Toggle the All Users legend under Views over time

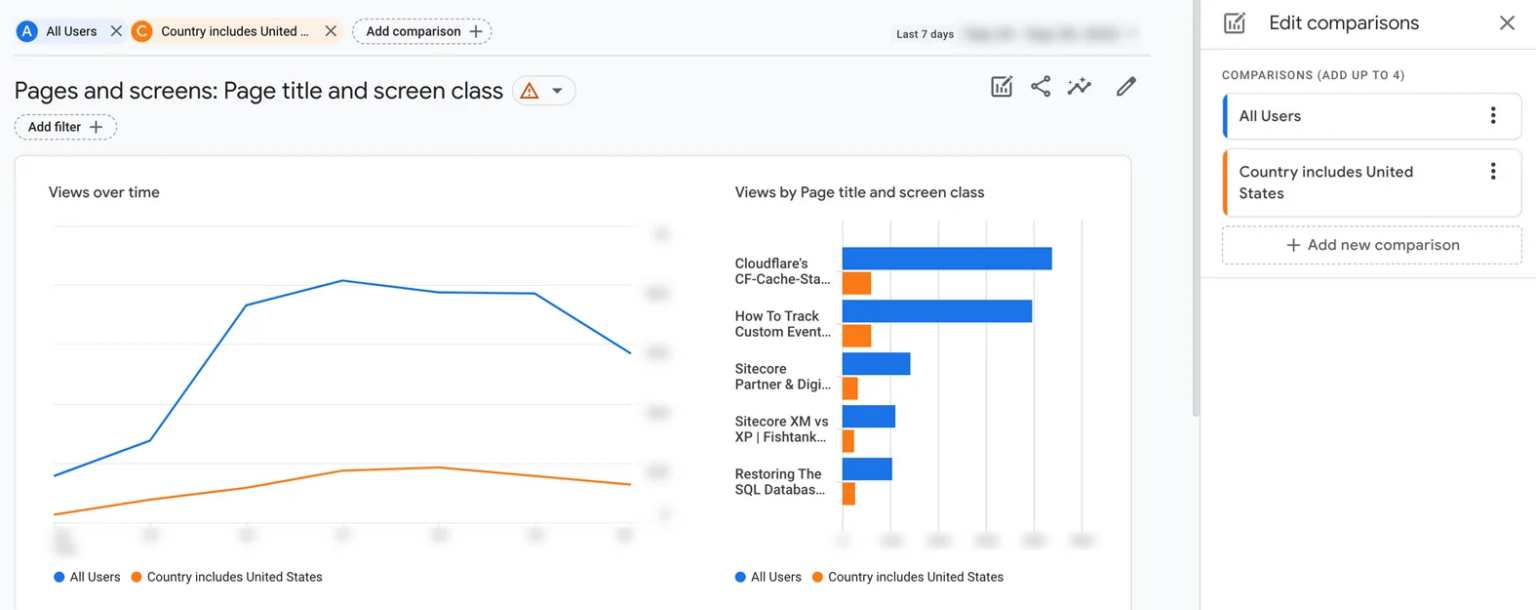pyautogui.click(x=87, y=577)
